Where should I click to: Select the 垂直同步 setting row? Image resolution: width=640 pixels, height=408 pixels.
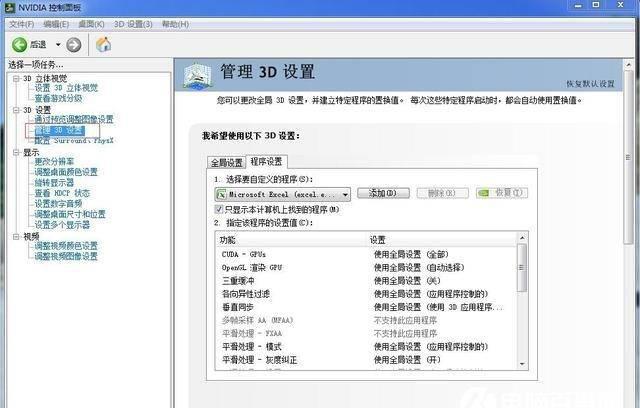click(x=366, y=307)
